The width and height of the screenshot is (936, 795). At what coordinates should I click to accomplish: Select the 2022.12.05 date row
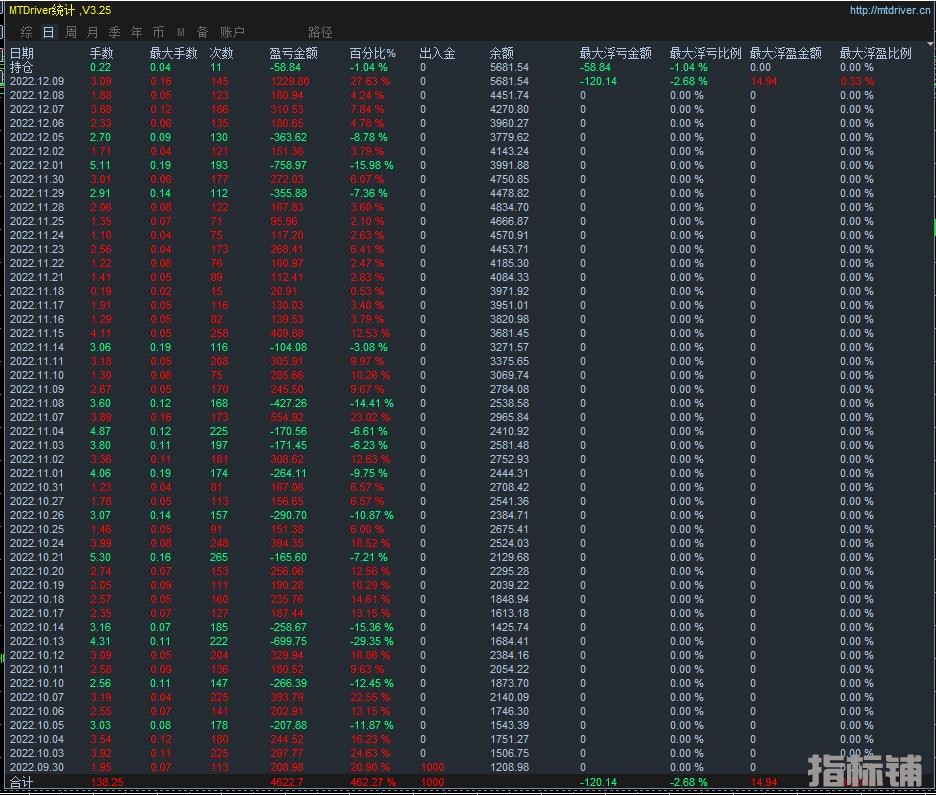(466, 137)
